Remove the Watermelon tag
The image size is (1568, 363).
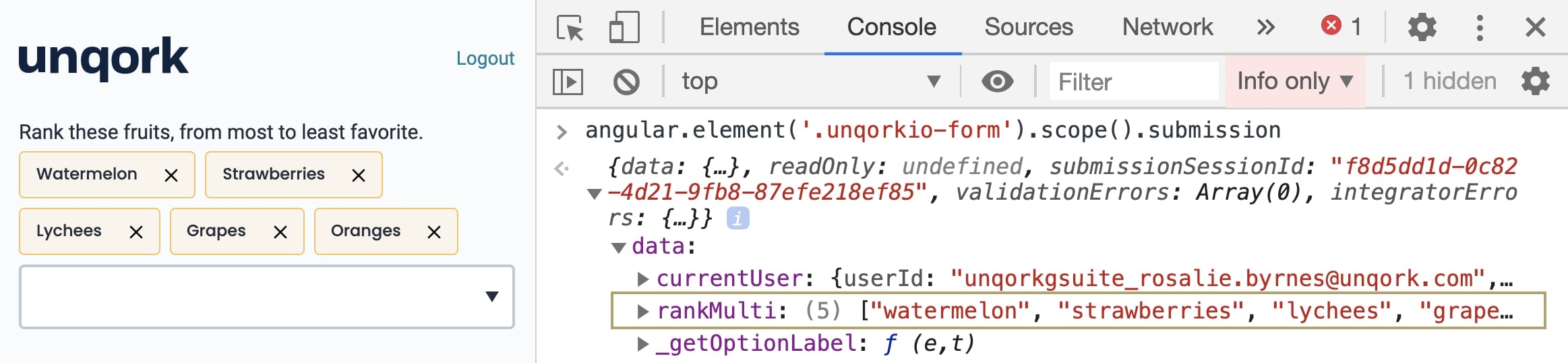pos(171,175)
